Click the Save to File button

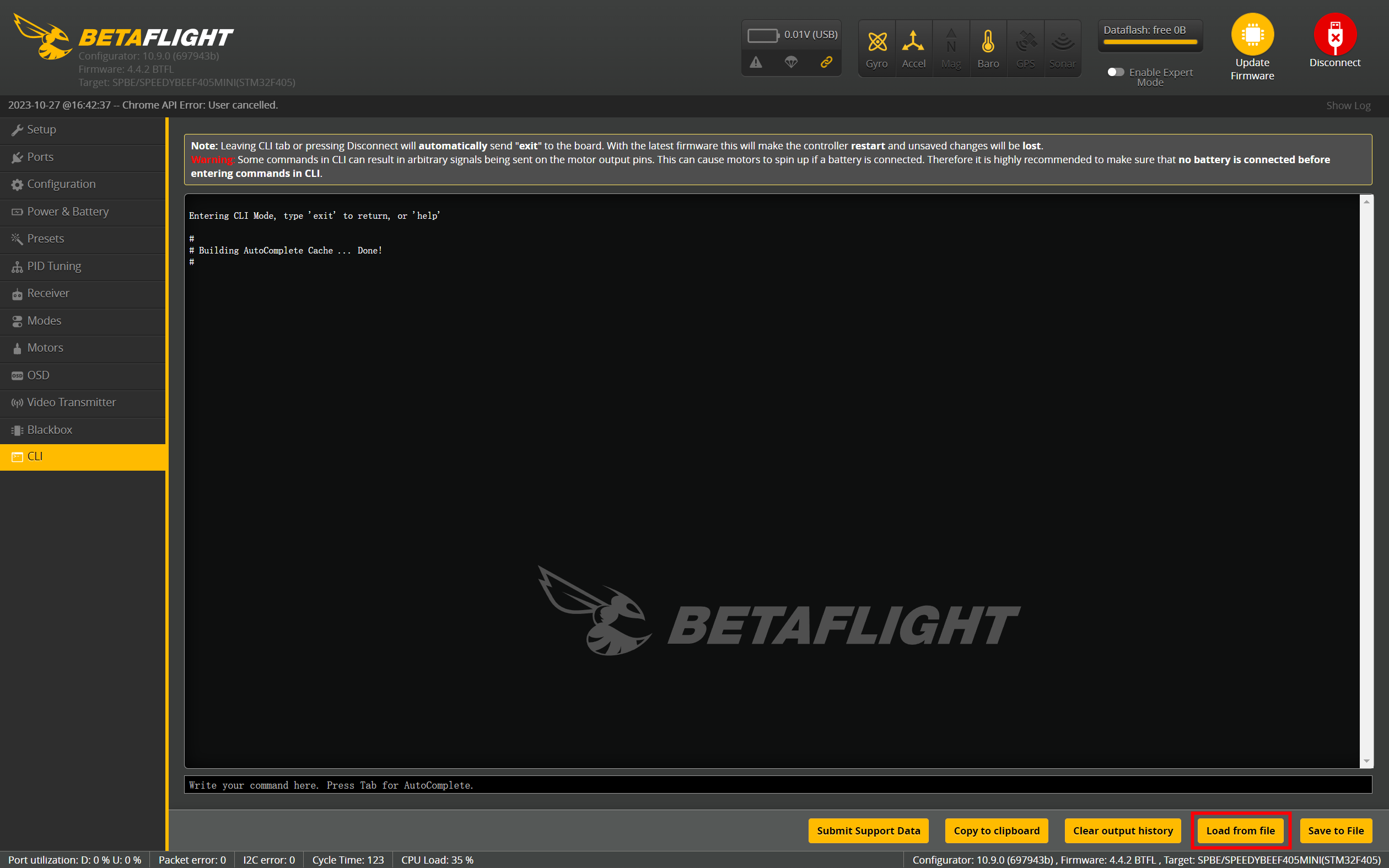(1336, 831)
